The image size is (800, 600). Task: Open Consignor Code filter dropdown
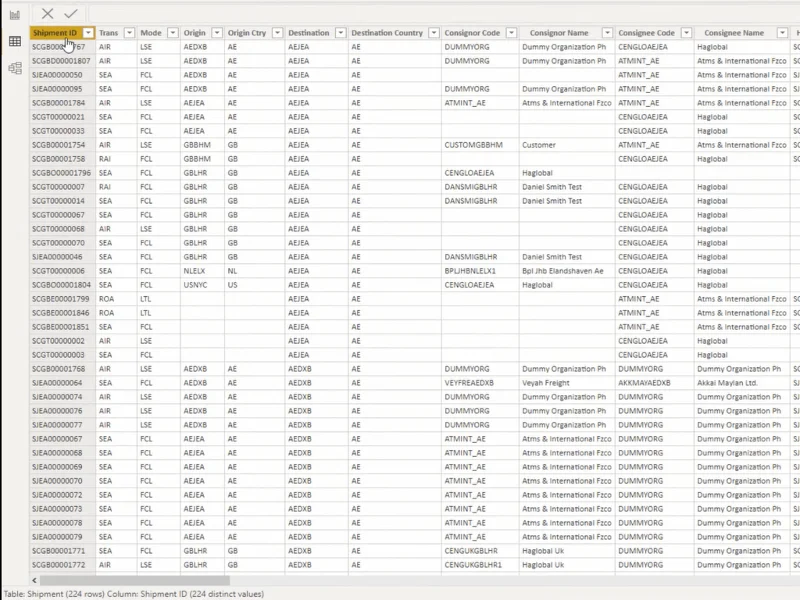511,33
